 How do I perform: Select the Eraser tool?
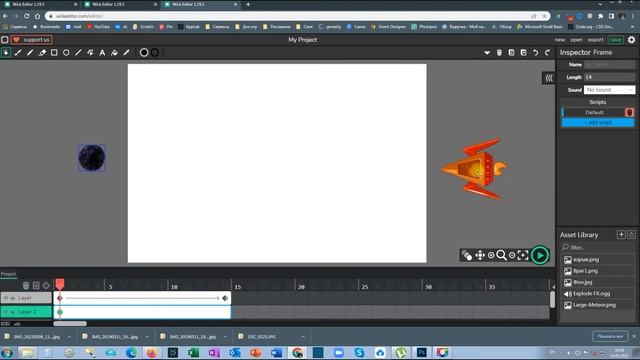point(42,53)
